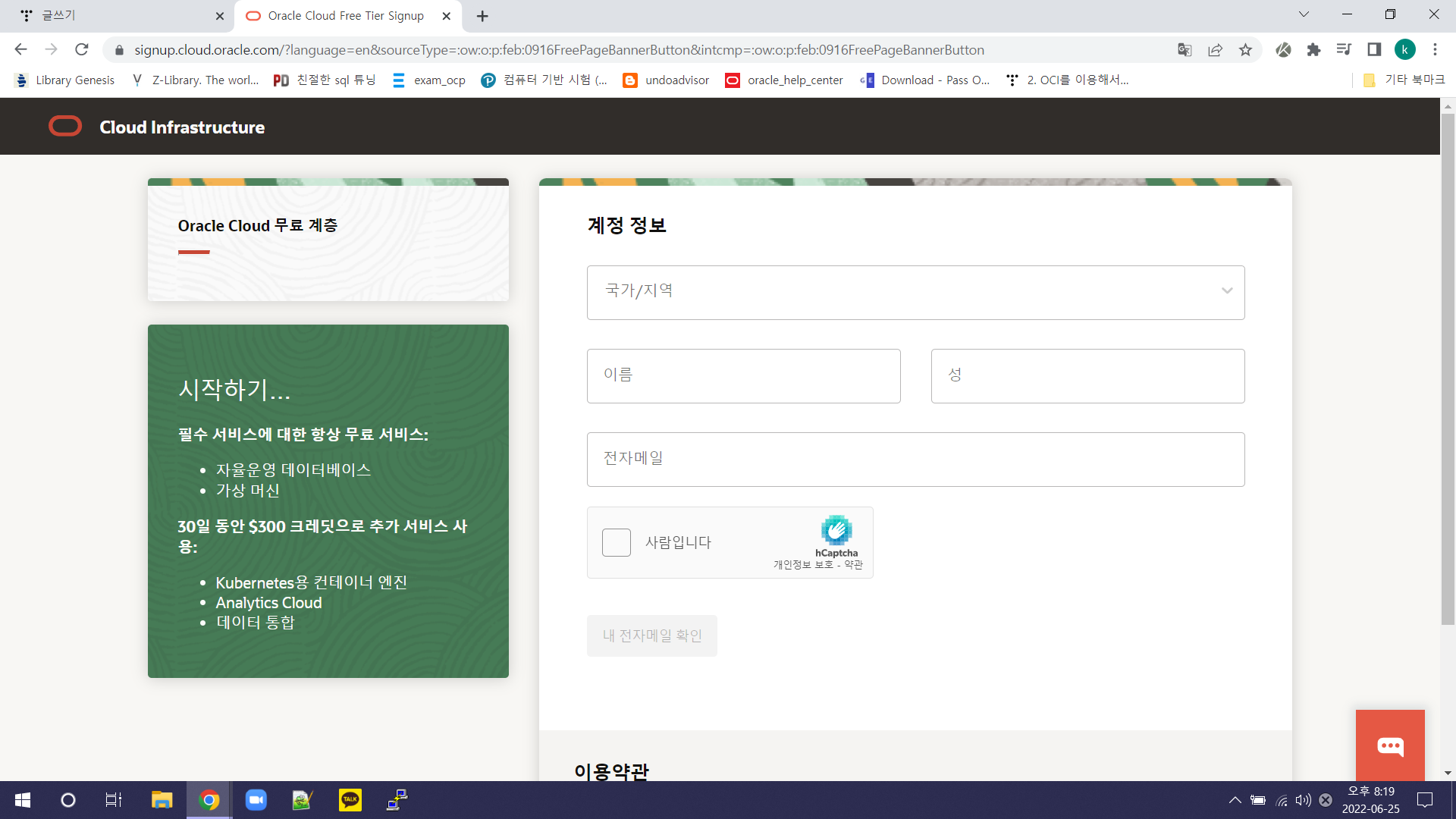Open the Chrome extensions puzzle icon
This screenshot has width=1456, height=819.
click(1313, 50)
